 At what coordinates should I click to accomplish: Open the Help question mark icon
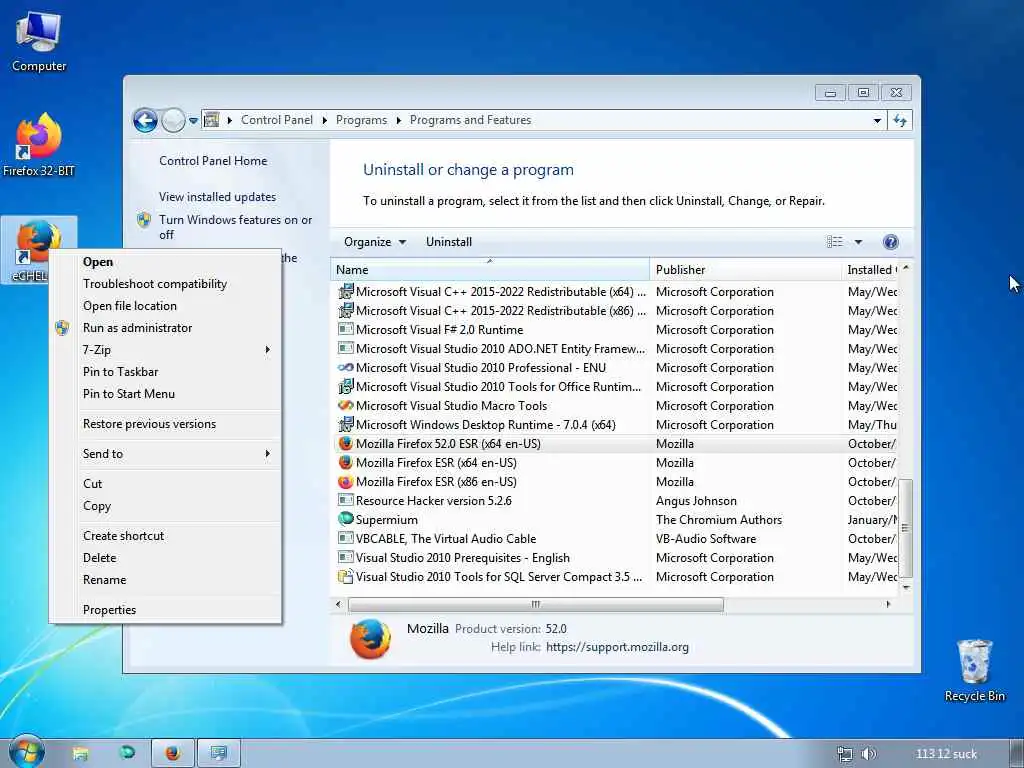pos(890,242)
